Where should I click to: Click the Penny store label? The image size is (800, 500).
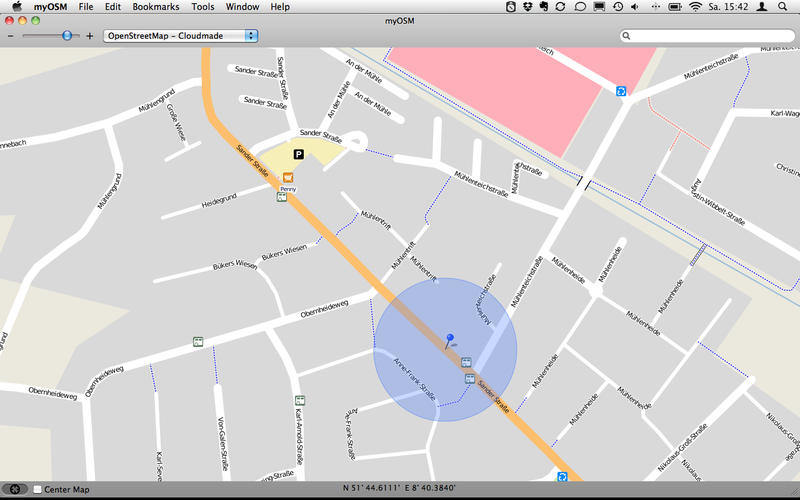(x=288, y=189)
